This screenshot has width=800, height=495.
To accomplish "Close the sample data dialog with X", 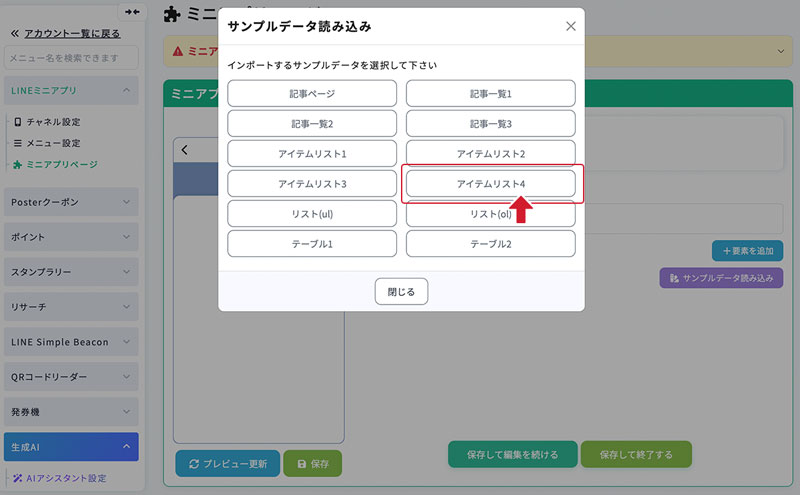I will click(x=570, y=26).
